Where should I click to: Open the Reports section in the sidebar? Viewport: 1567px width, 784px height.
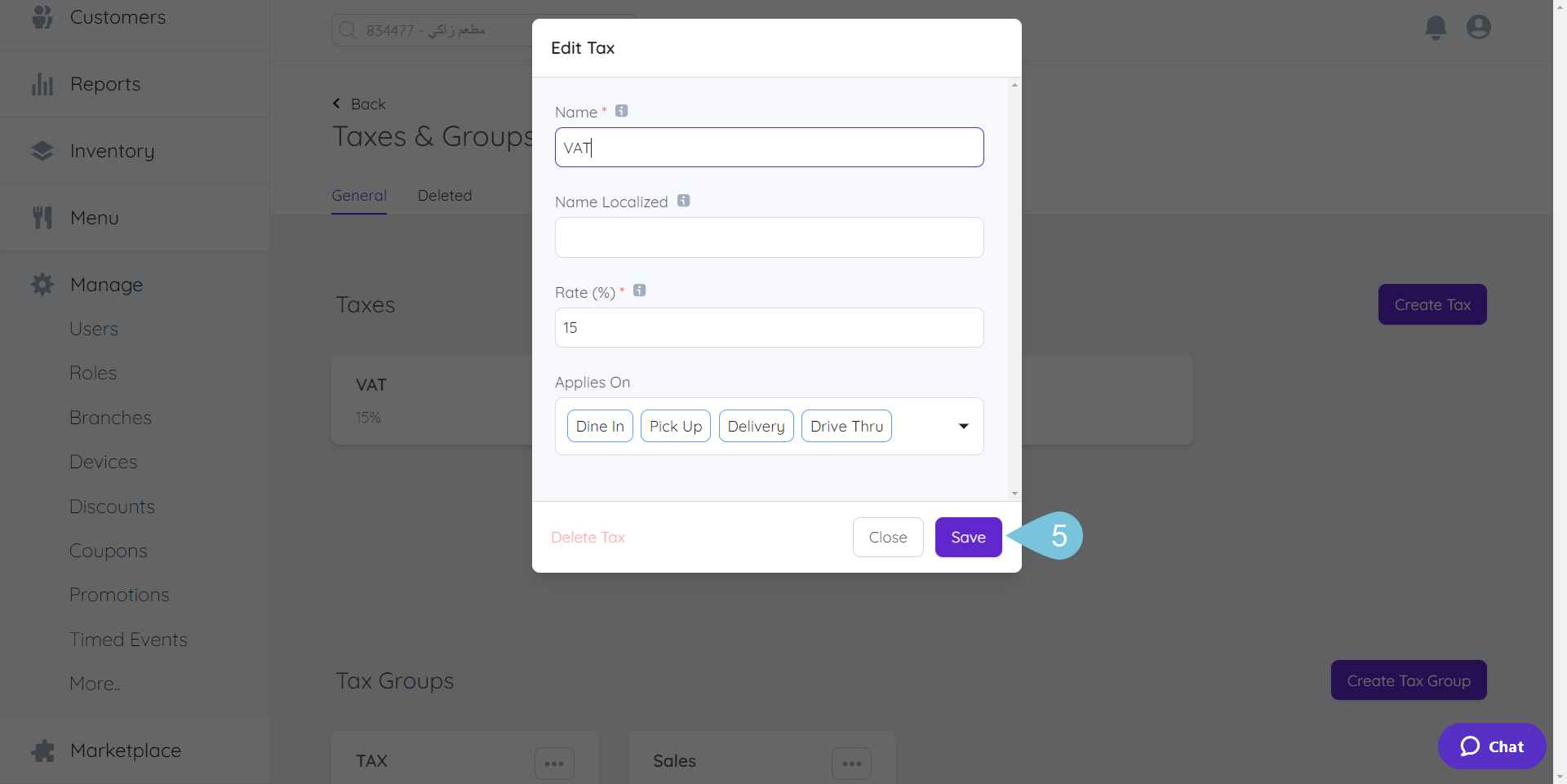104,83
